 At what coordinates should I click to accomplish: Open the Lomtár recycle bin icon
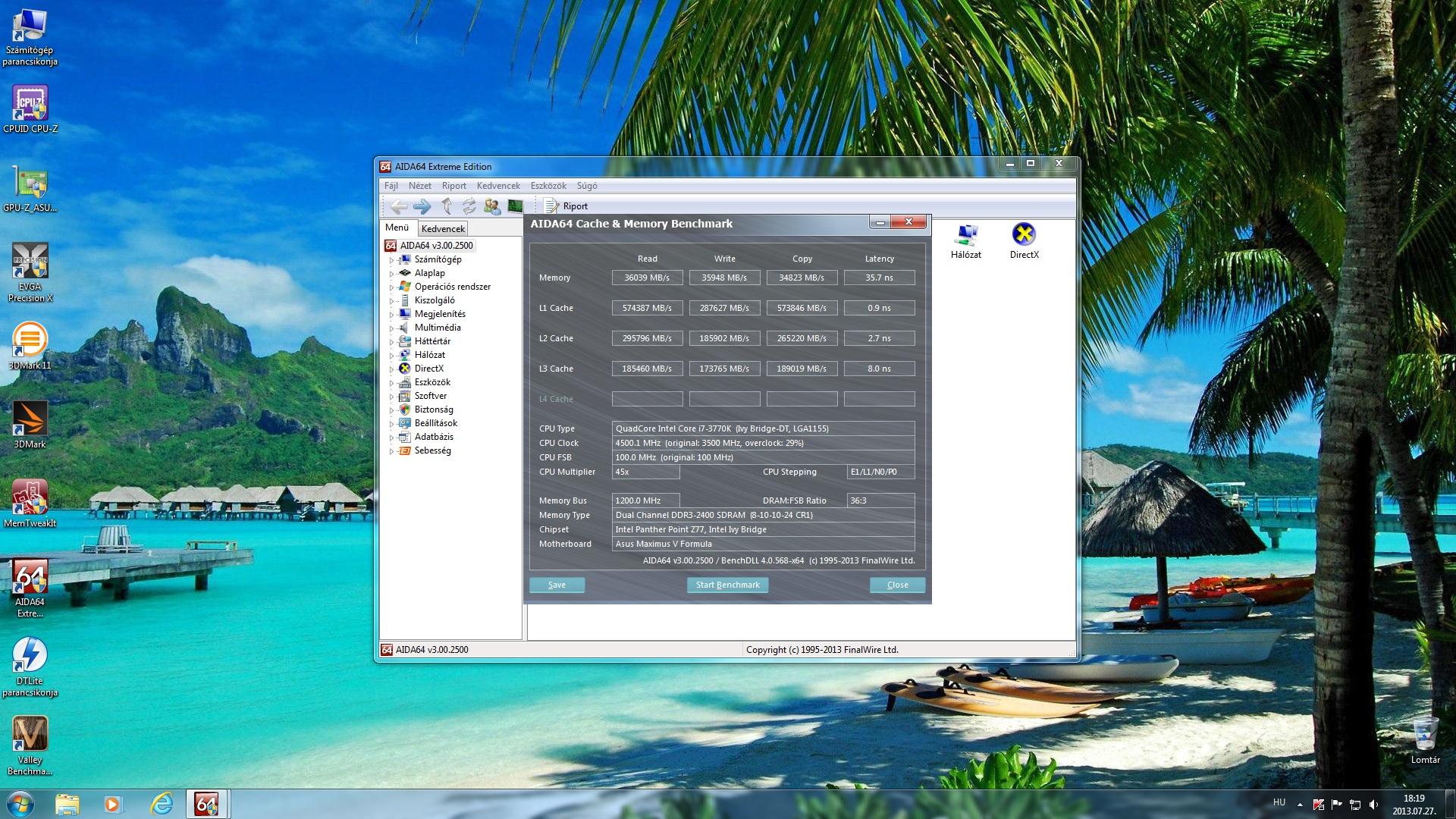(1425, 739)
